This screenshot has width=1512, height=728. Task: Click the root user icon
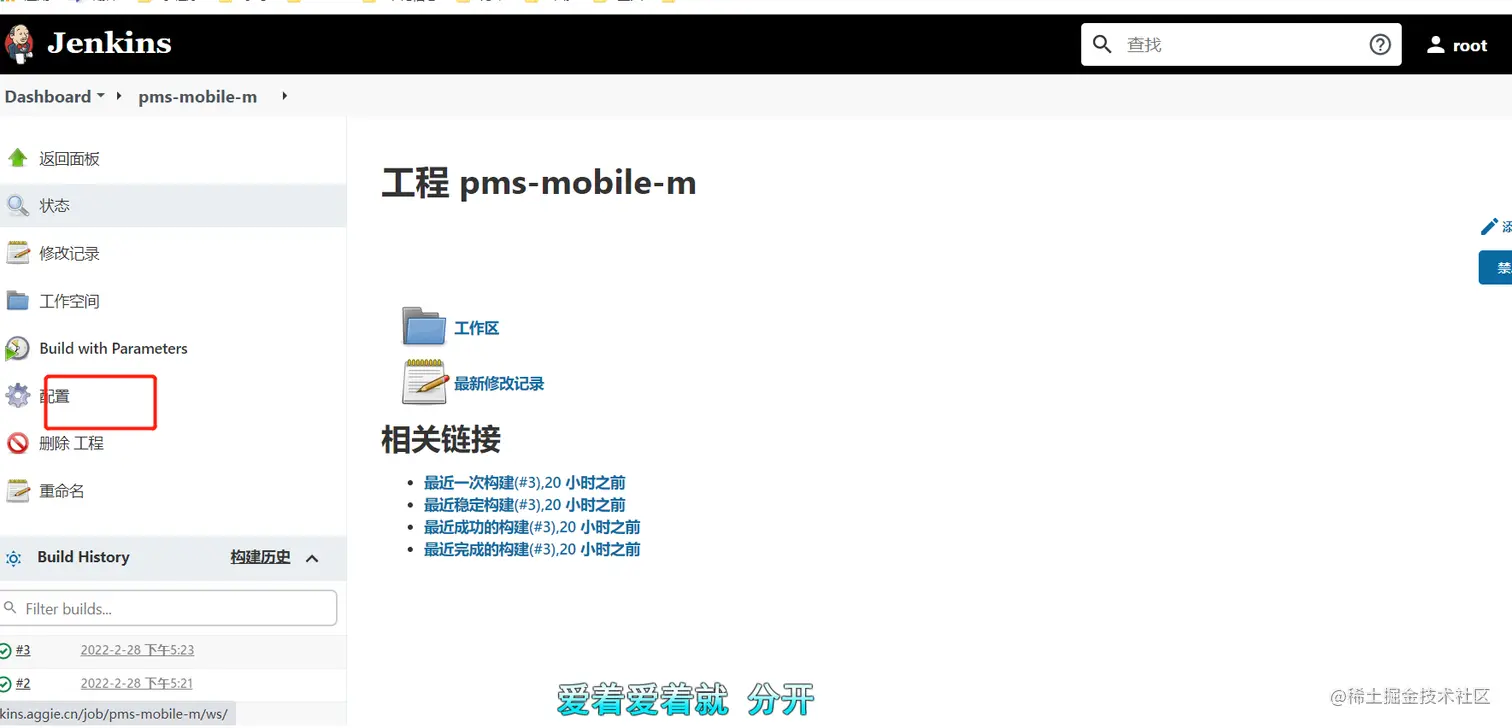coord(1436,45)
